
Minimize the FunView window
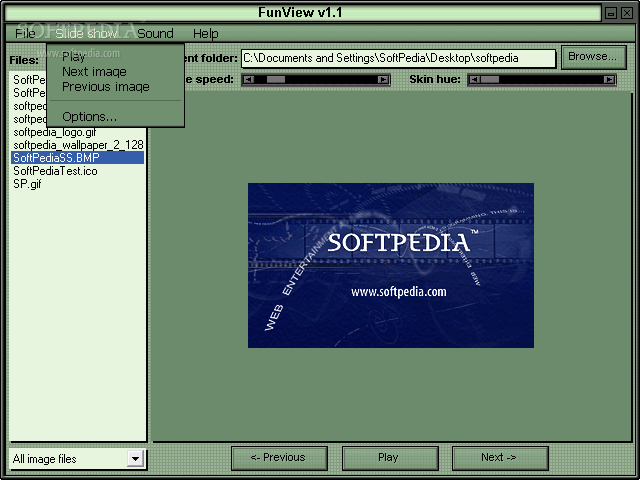point(611,13)
